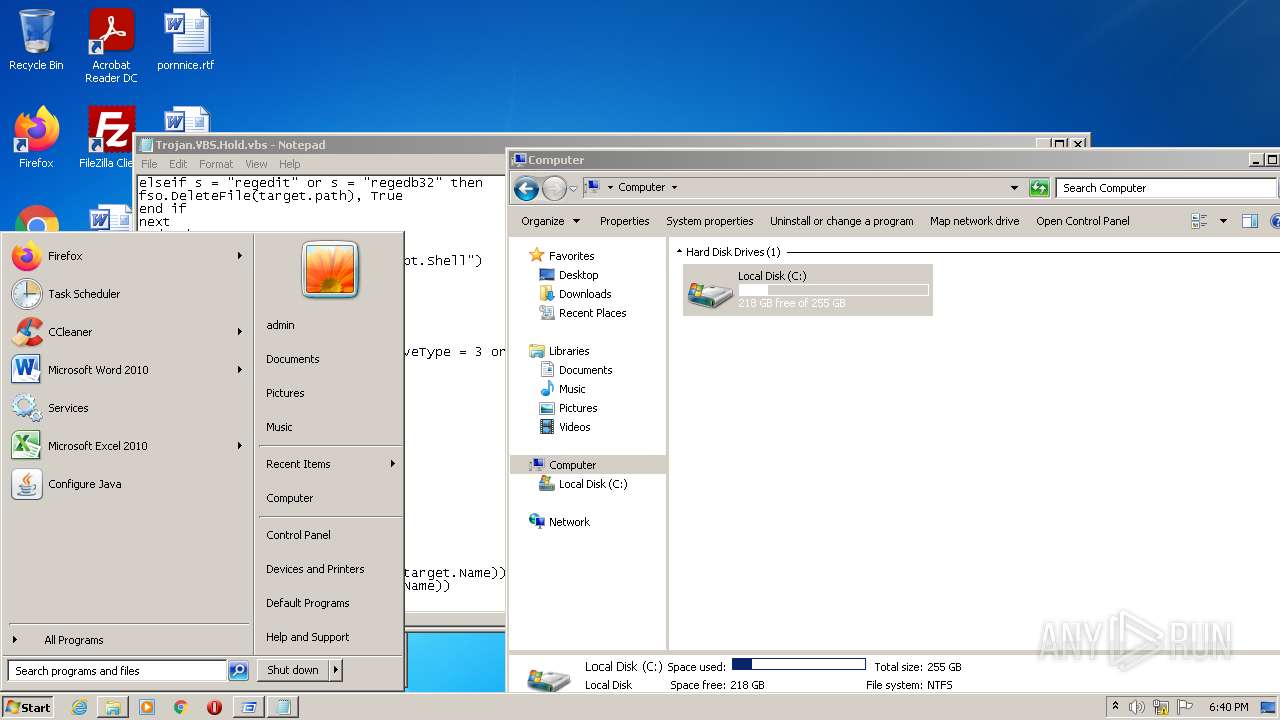Screen dimensions: 1280x720
Task: Focus Search Computer field
Action: pos(1166,188)
